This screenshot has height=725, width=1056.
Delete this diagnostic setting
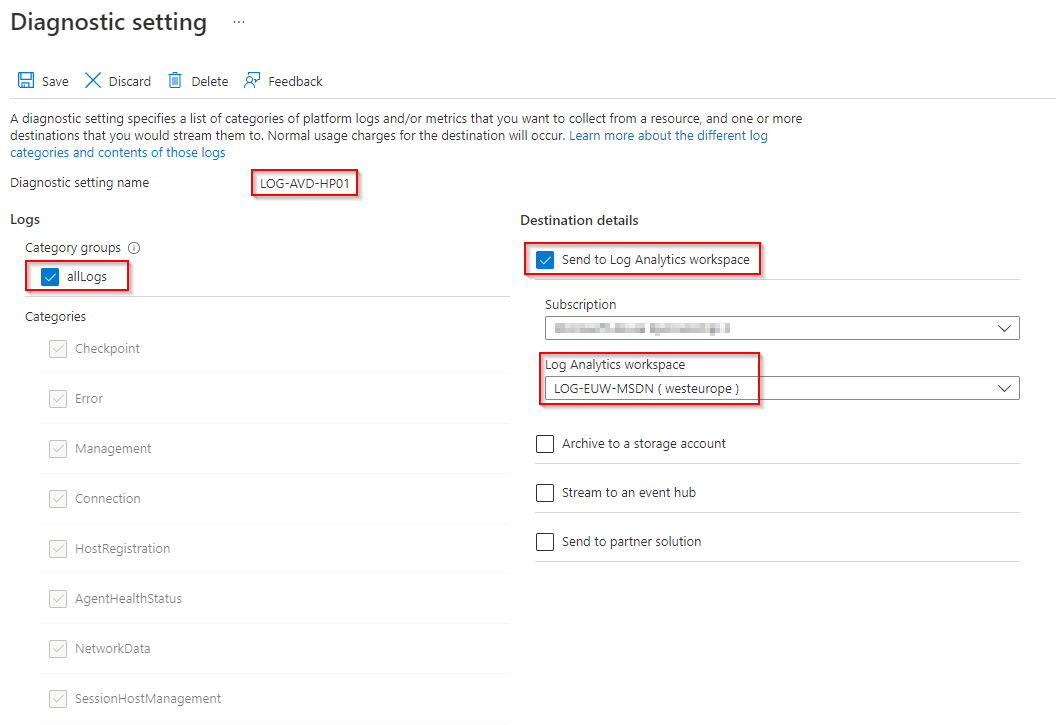pyautogui.click(x=197, y=80)
